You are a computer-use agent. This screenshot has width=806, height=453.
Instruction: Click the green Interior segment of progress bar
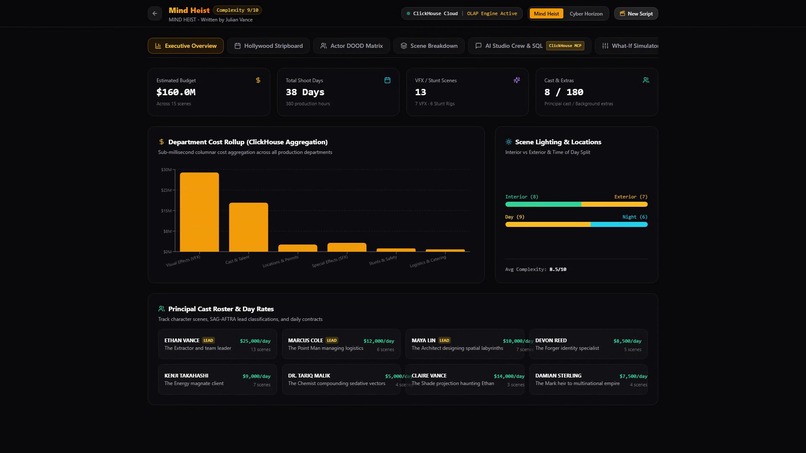pos(543,205)
